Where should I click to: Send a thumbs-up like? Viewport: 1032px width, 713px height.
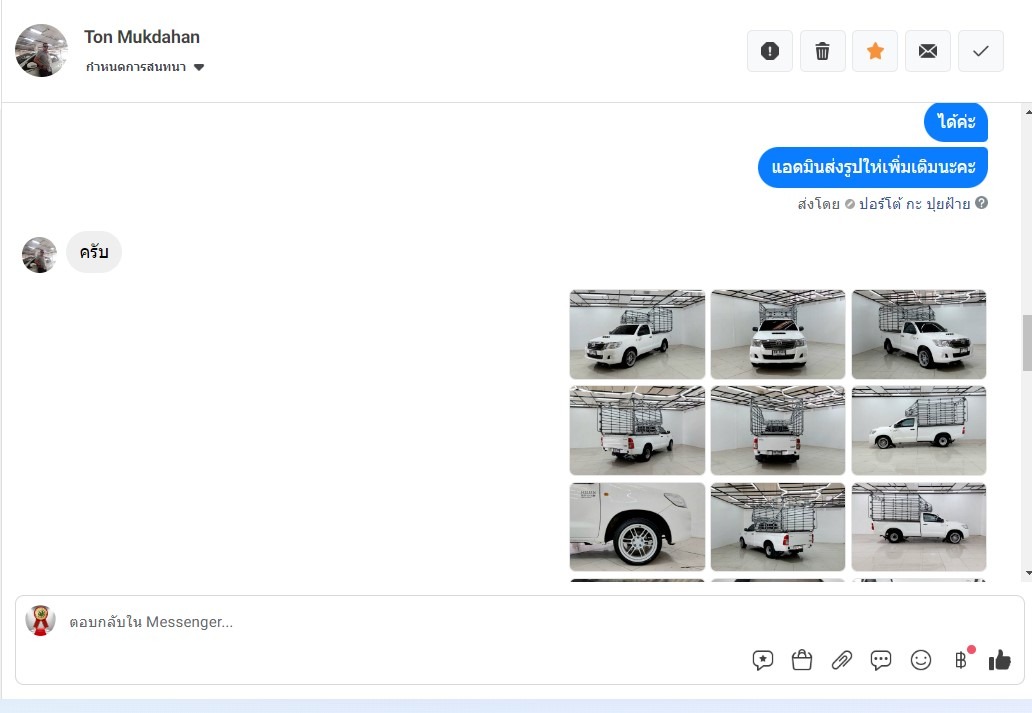pos(1000,660)
